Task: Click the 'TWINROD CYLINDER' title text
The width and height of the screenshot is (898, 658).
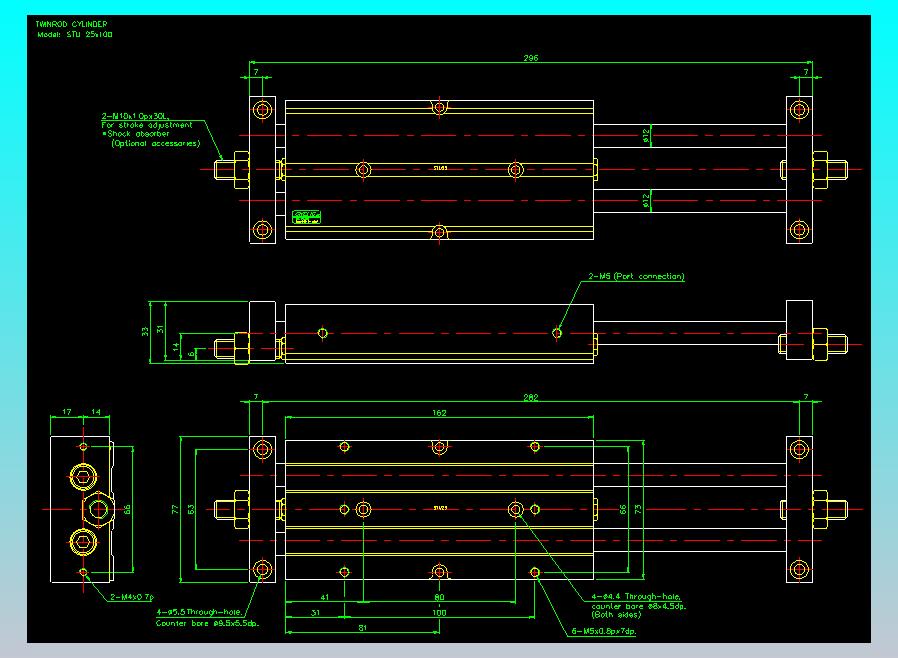Action: click(x=71, y=24)
